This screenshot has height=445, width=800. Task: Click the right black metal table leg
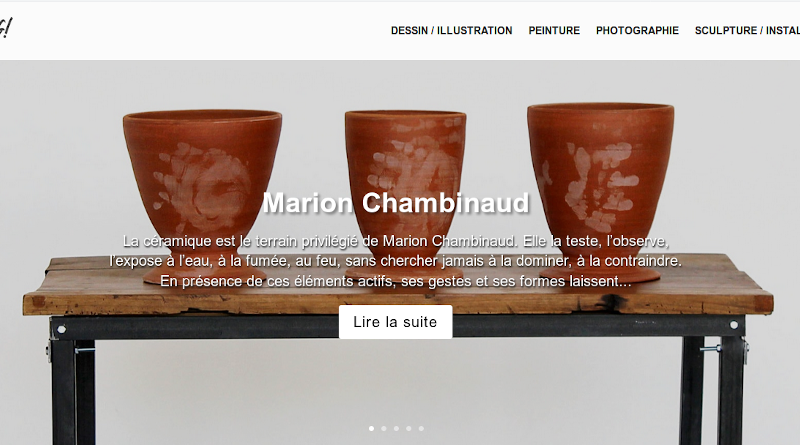(712, 390)
